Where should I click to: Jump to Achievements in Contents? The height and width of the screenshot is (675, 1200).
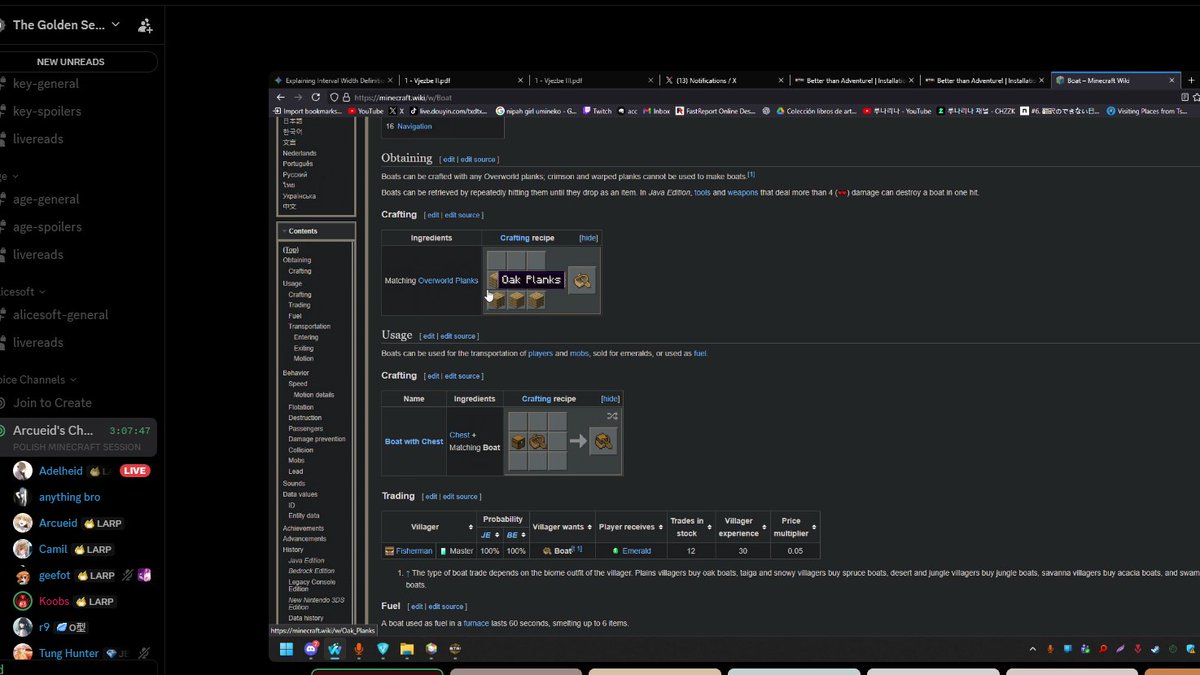pos(303,528)
